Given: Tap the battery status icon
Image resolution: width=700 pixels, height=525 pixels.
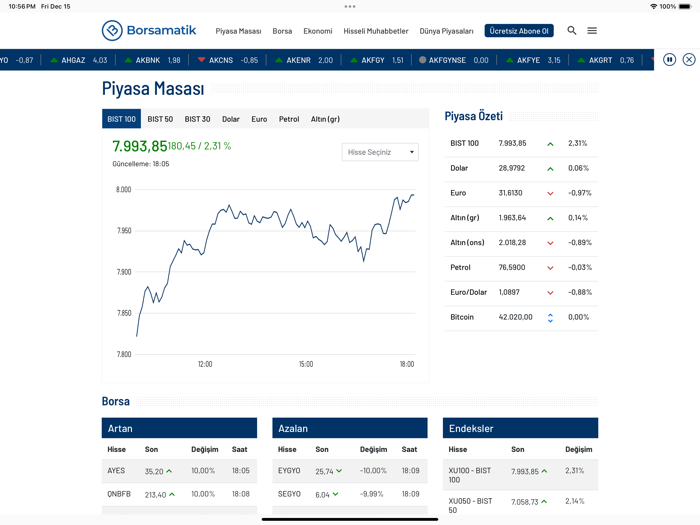Looking at the screenshot, I should pos(685,6).
